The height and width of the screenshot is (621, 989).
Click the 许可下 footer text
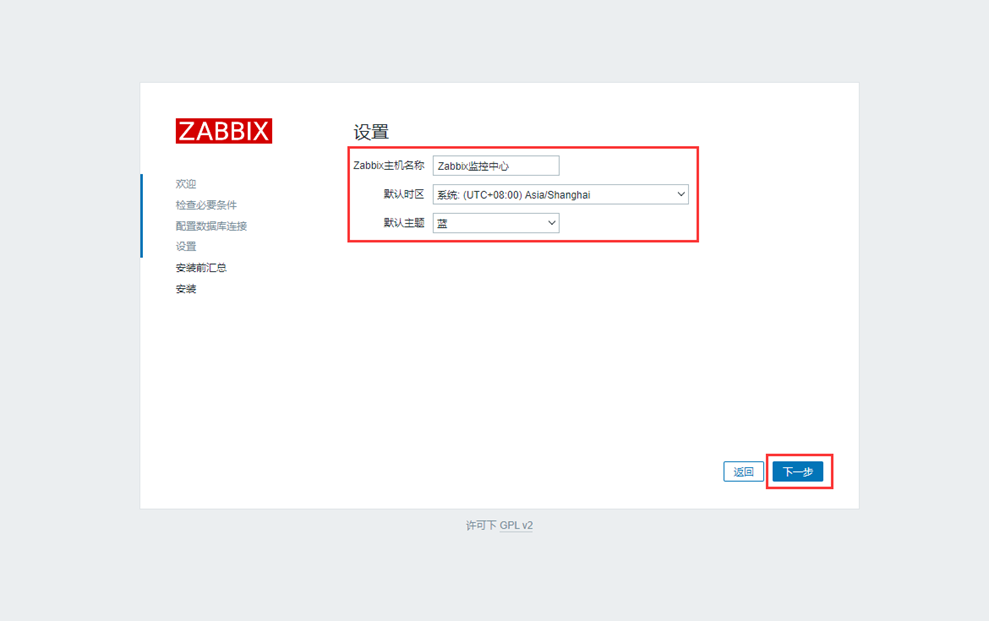[x=481, y=525]
